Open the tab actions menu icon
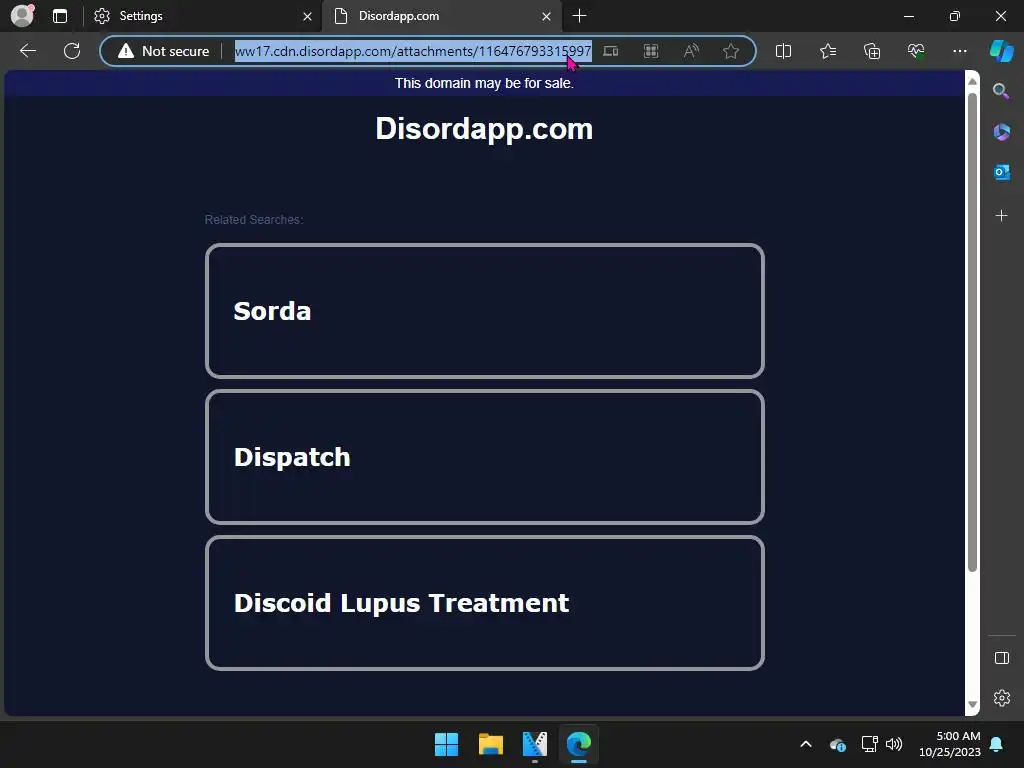This screenshot has height=768, width=1024. pyautogui.click(x=60, y=16)
